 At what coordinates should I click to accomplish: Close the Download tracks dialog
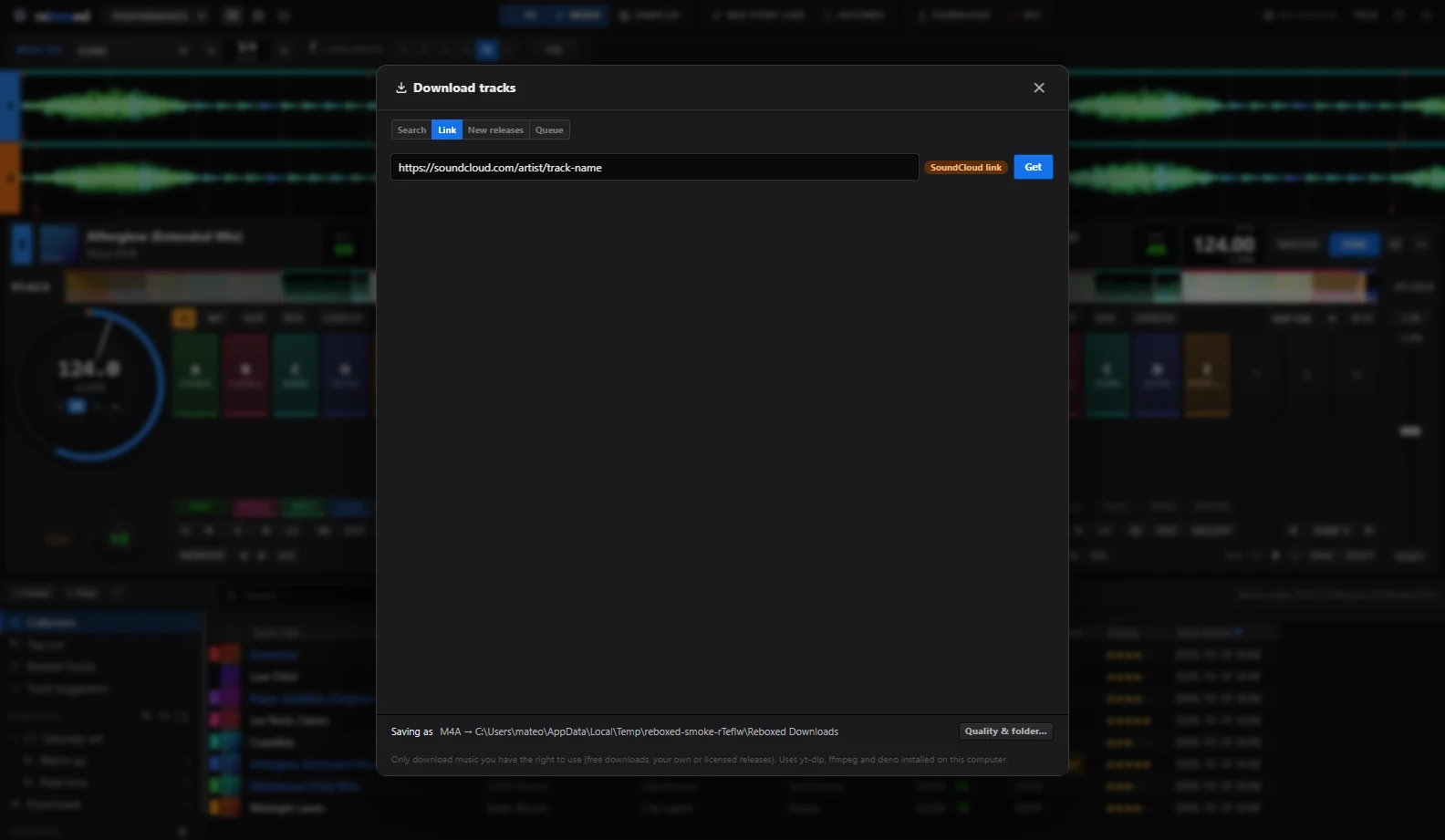point(1039,88)
